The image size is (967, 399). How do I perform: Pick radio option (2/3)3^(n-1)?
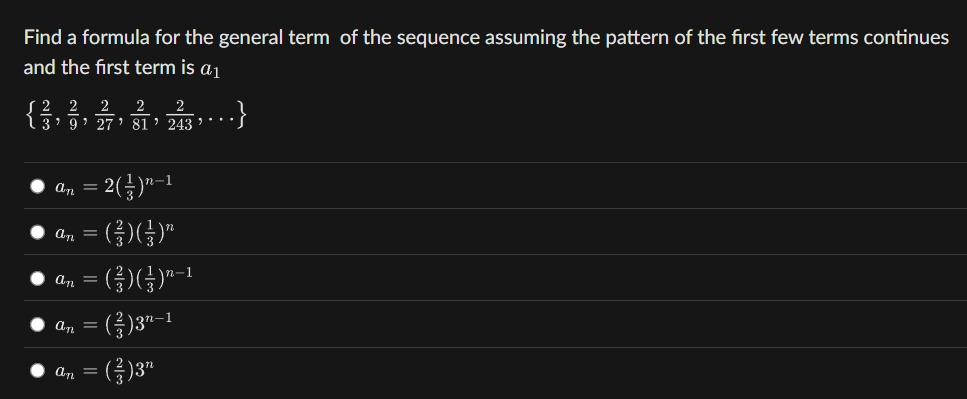38,324
